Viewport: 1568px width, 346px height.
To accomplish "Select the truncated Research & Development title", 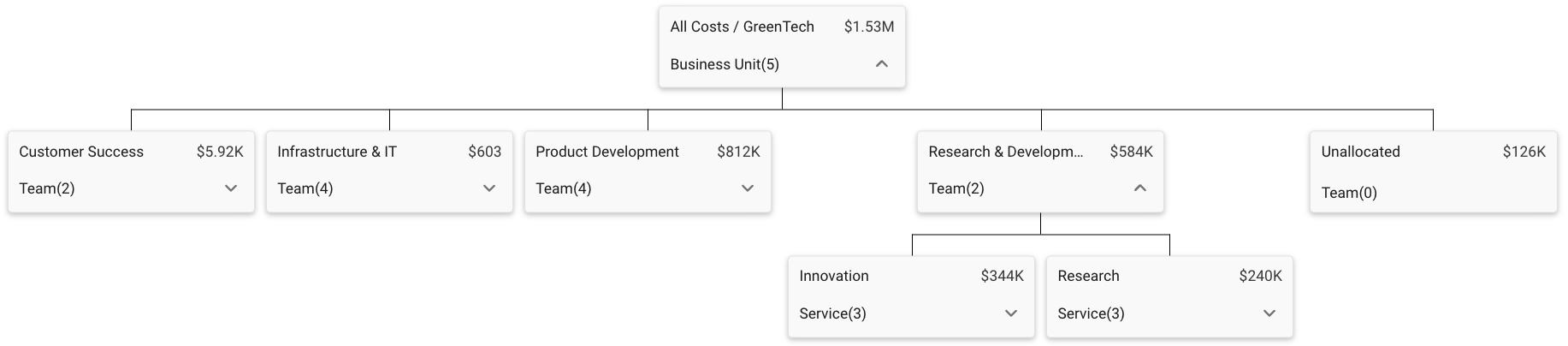I will click(x=1005, y=152).
